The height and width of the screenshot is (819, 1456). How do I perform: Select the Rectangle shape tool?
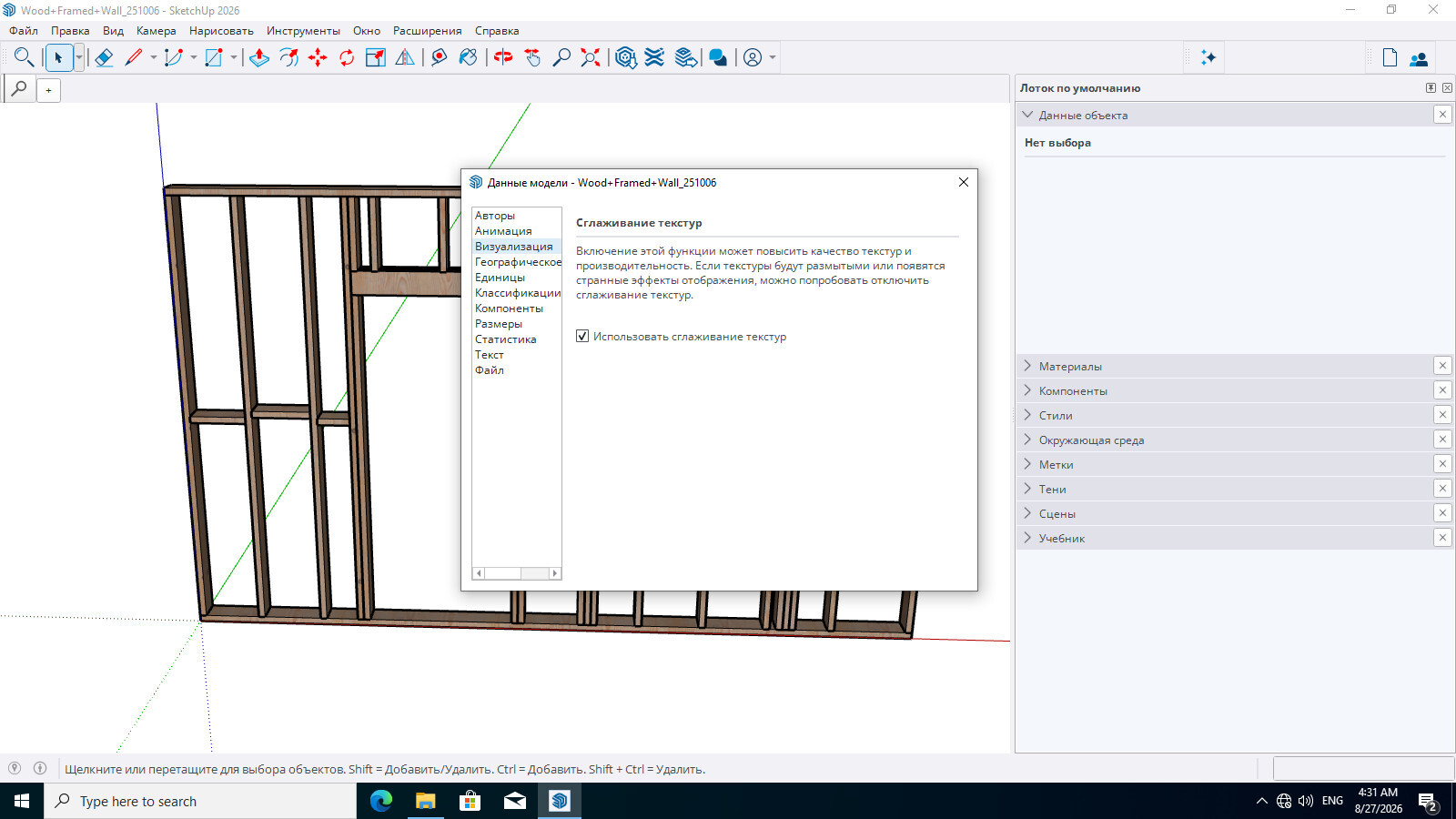click(x=214, y=57)
